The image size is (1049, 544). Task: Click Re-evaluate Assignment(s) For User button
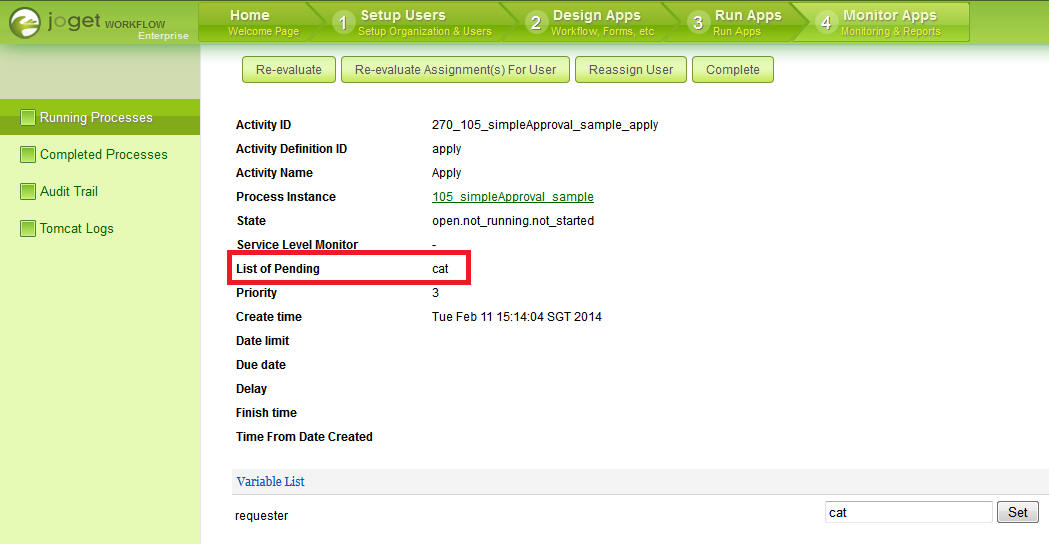click(x=456, y=70)
